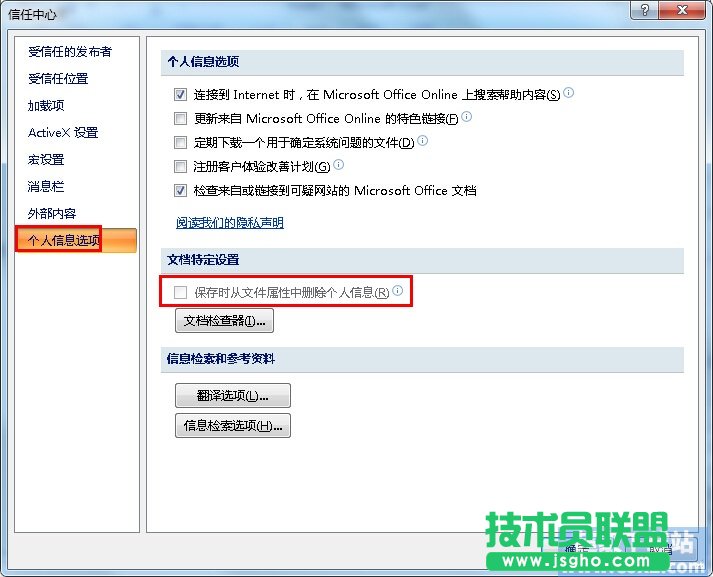Open the 阅读我们的隐私声明 link
713x577 pixels.
230,223
